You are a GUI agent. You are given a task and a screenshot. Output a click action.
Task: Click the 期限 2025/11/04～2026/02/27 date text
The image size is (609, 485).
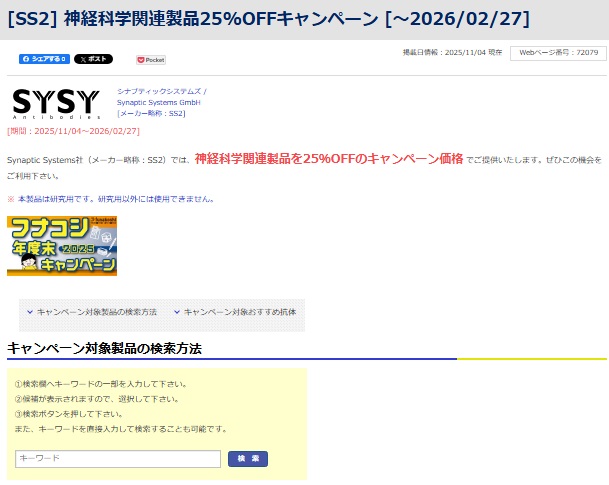point(73,131)
